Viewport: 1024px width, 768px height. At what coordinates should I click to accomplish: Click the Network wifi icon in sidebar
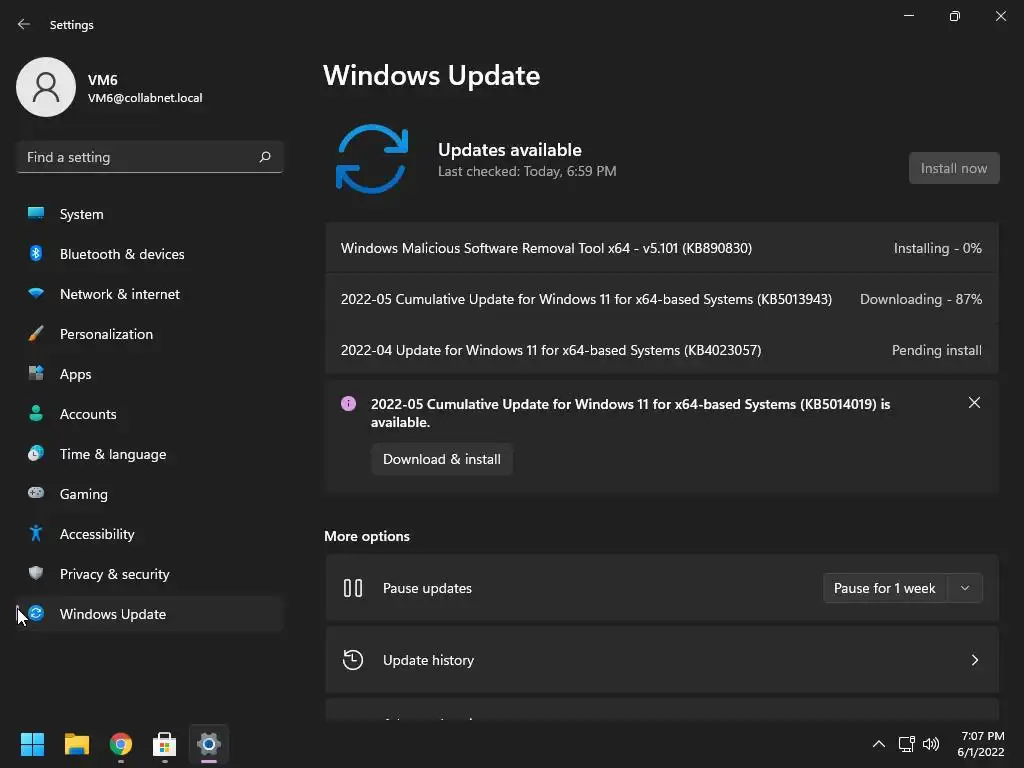click(36, 293)
